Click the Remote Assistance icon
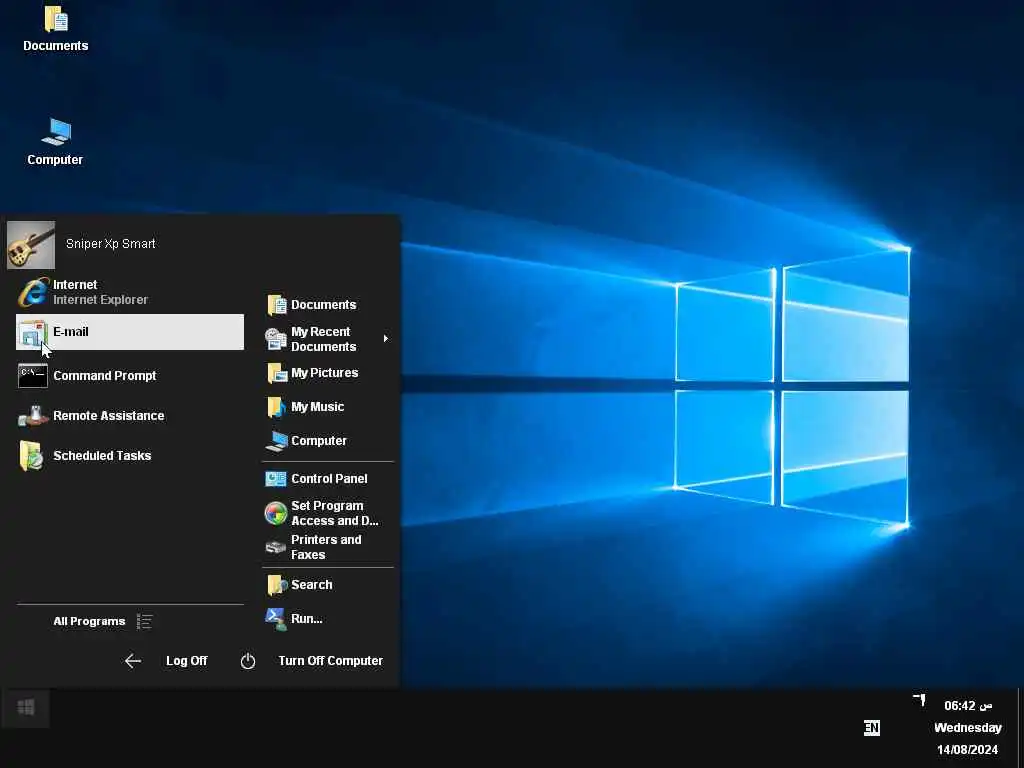Viewport: 1024px width, 768px height. coord(33,415)
